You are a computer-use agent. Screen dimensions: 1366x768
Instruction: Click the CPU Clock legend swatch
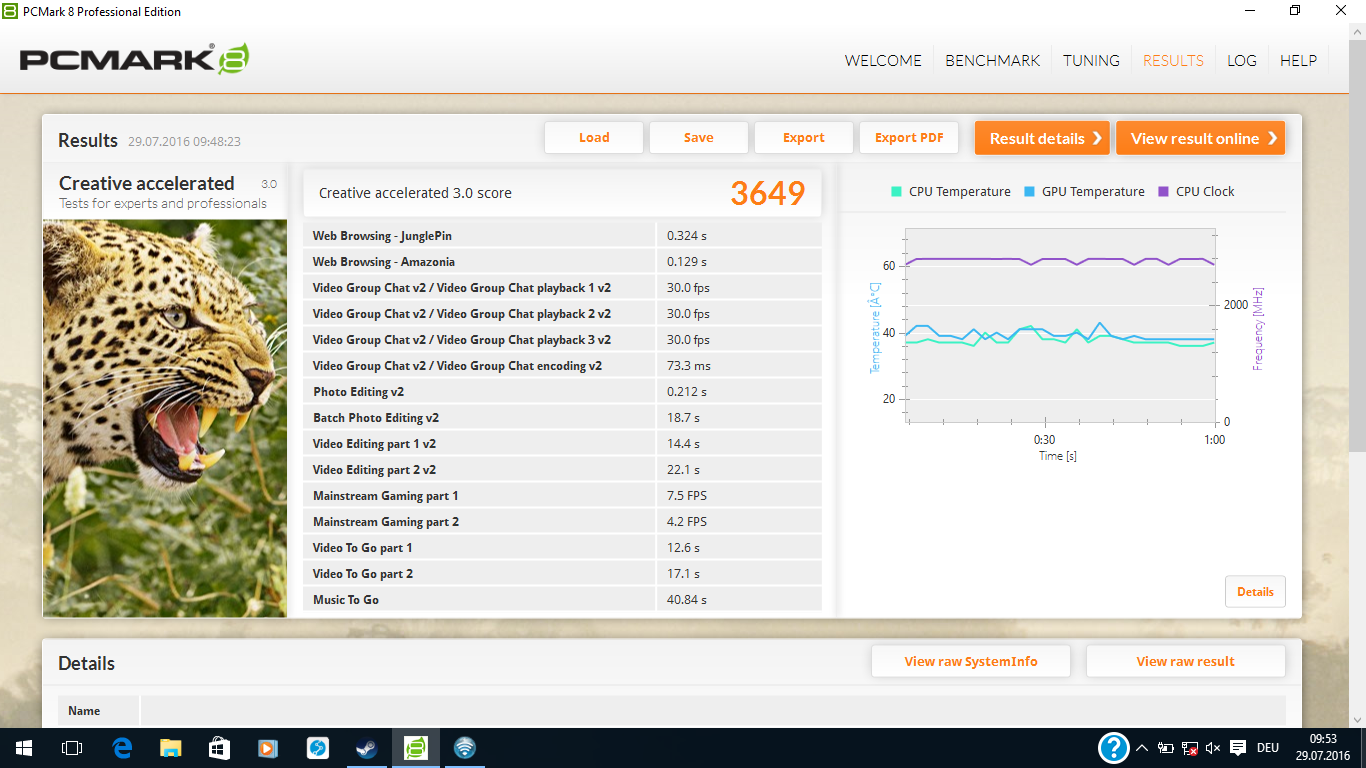(x=1163, y=191)
